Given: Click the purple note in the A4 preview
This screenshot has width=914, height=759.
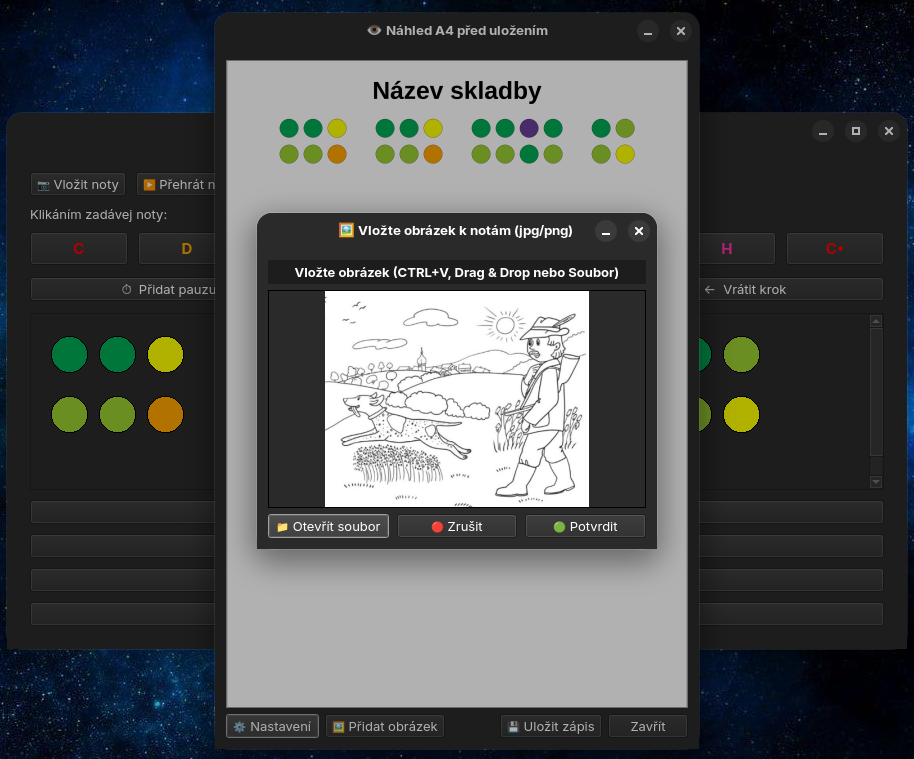Looking at the screenshot, I should [x=529, y=128].
